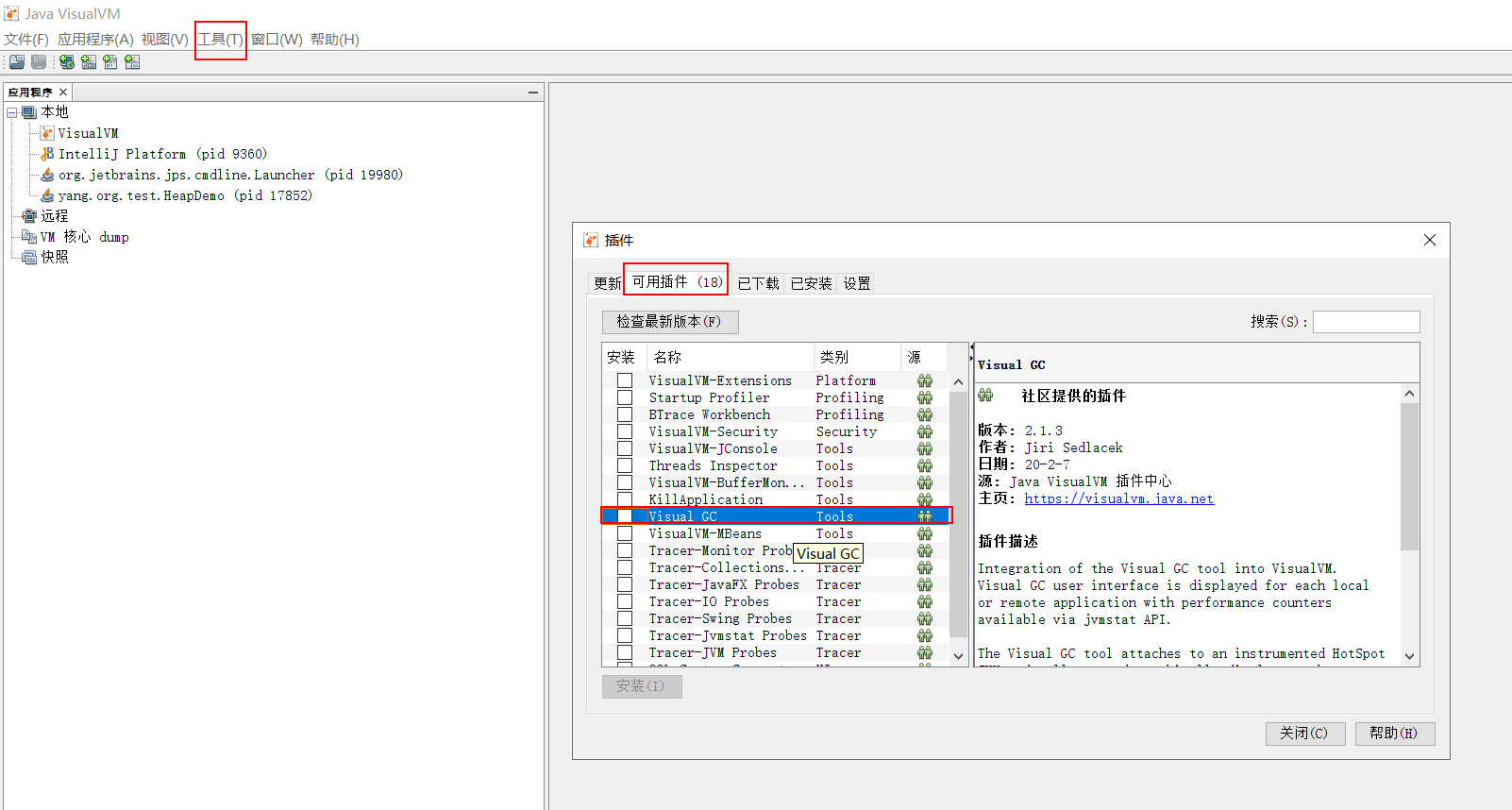Screen dimensions: 1512x810
Task: Close the 应用程序 tab
Action: (x=63, y=93)
